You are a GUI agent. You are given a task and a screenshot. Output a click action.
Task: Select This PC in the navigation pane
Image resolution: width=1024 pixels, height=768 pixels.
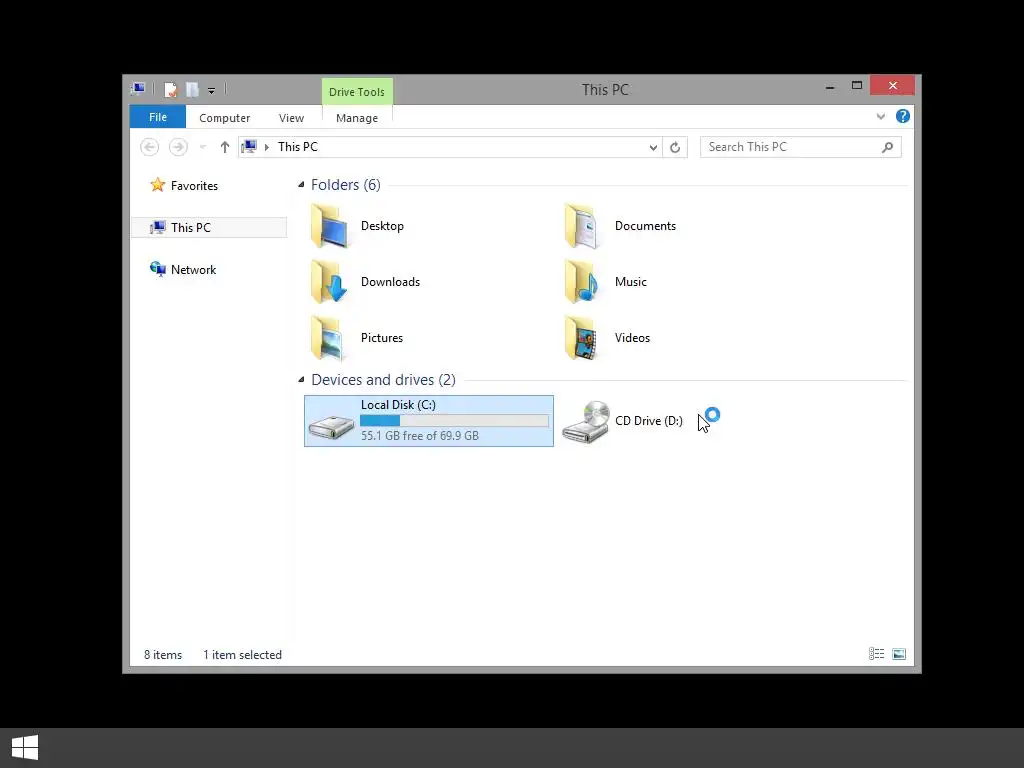pos(209,227)
